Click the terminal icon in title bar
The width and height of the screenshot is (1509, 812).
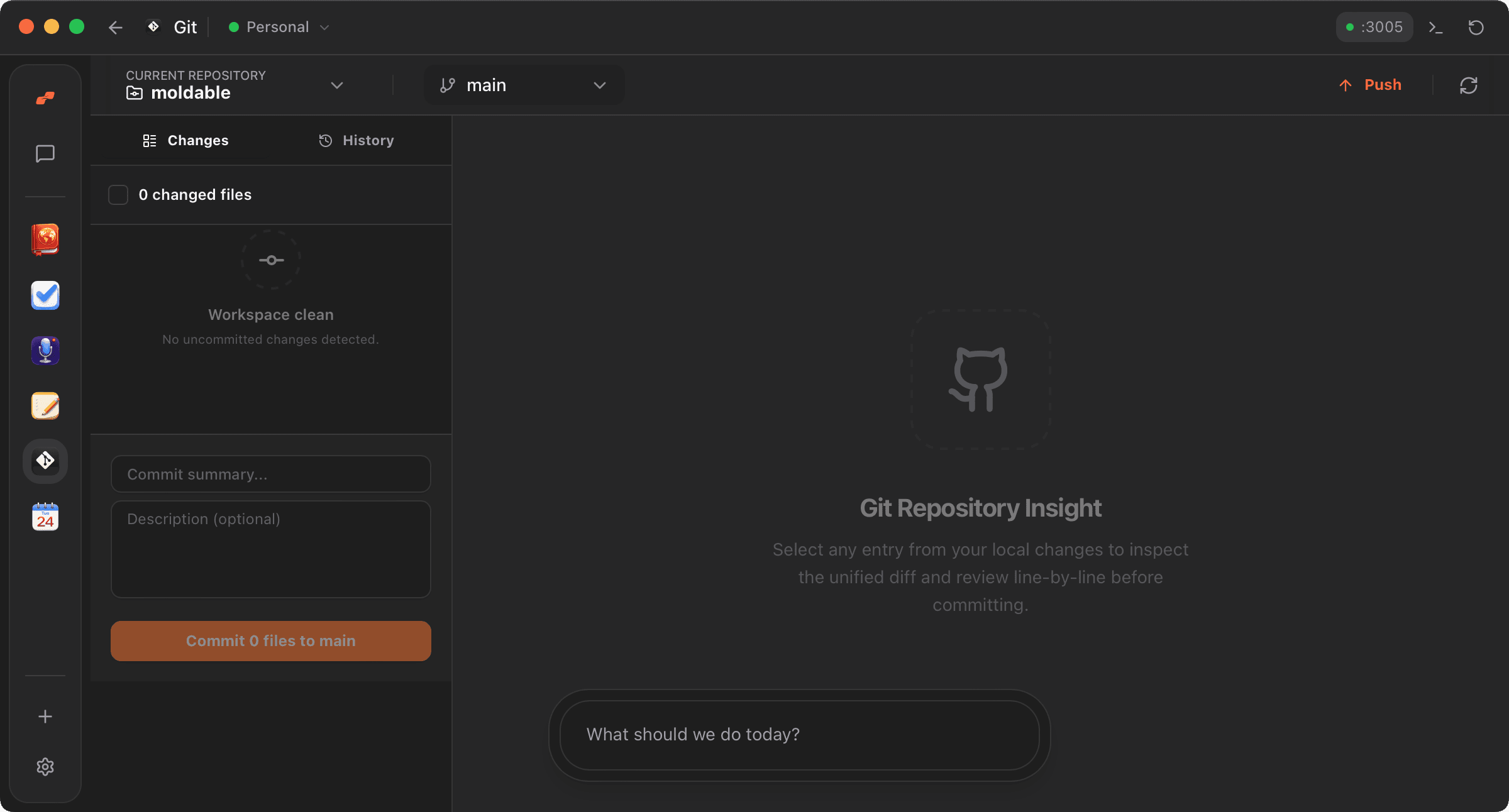coord(1435,27)
